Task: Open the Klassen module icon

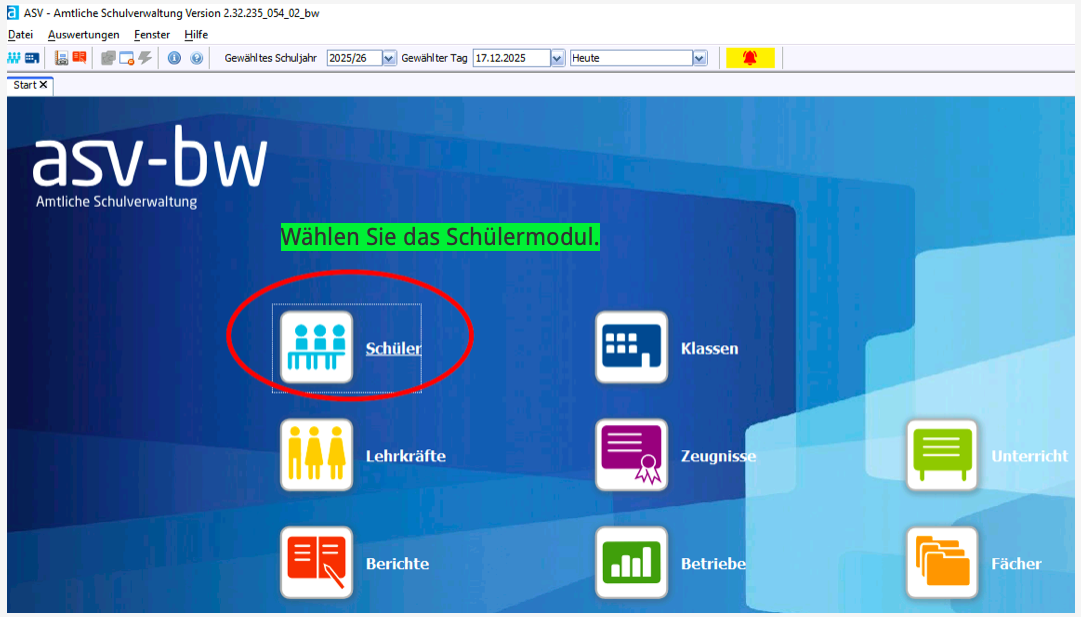Action: [x=631, y=348]
